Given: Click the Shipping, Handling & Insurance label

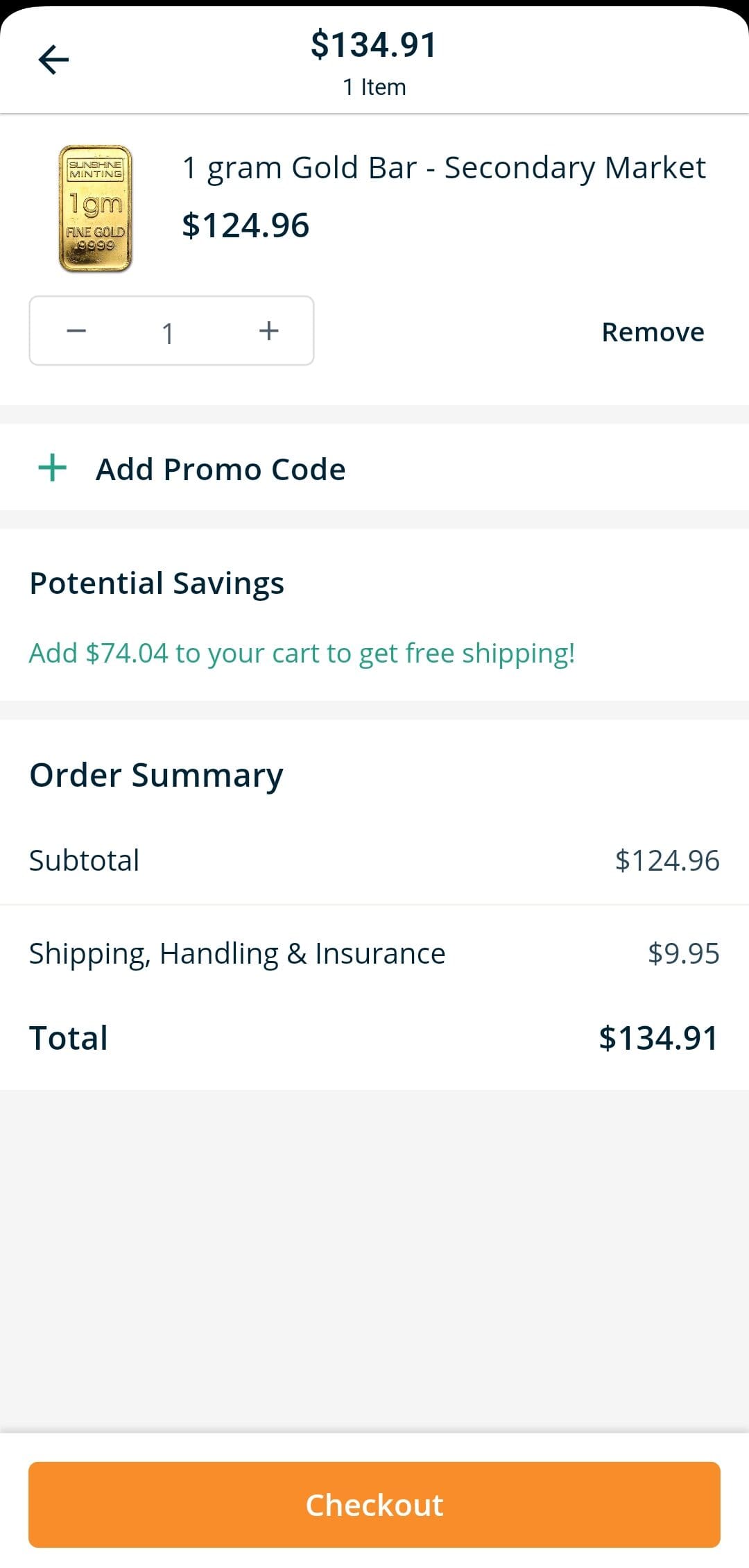Looking at the screenshot, I should pos(236,953).
